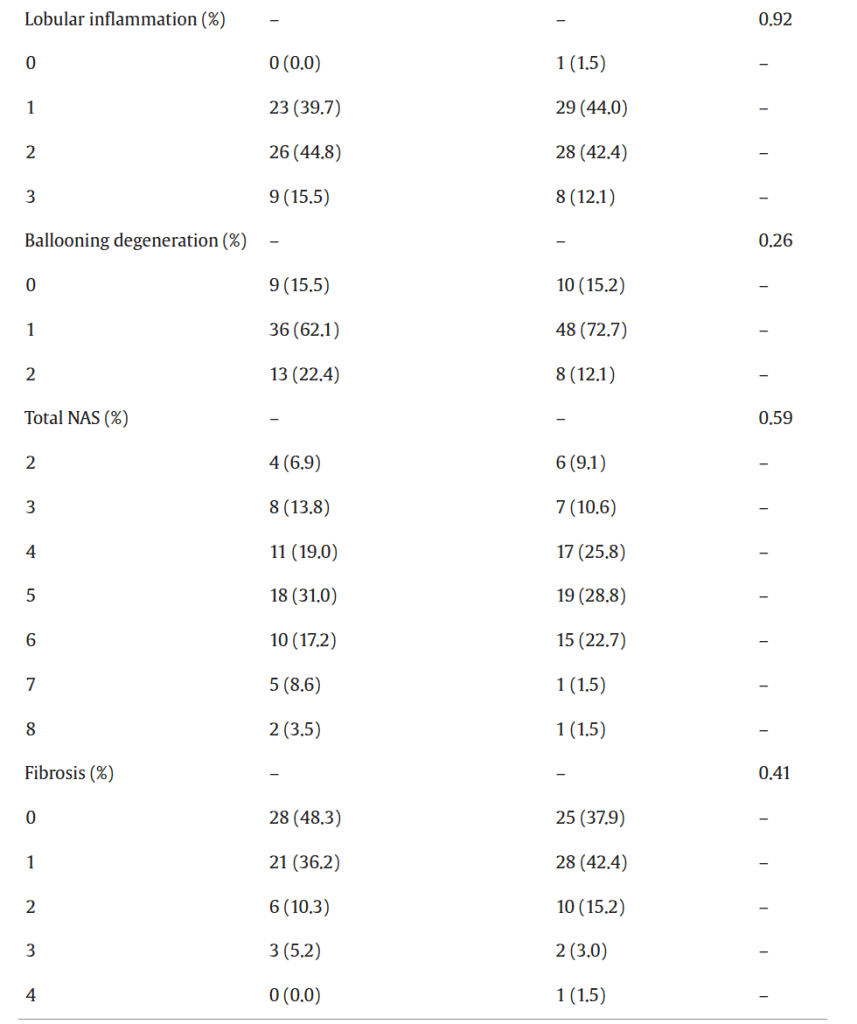
Task: Select the "Ballooning degeneration (%)" row label
Action: point(135,241)
